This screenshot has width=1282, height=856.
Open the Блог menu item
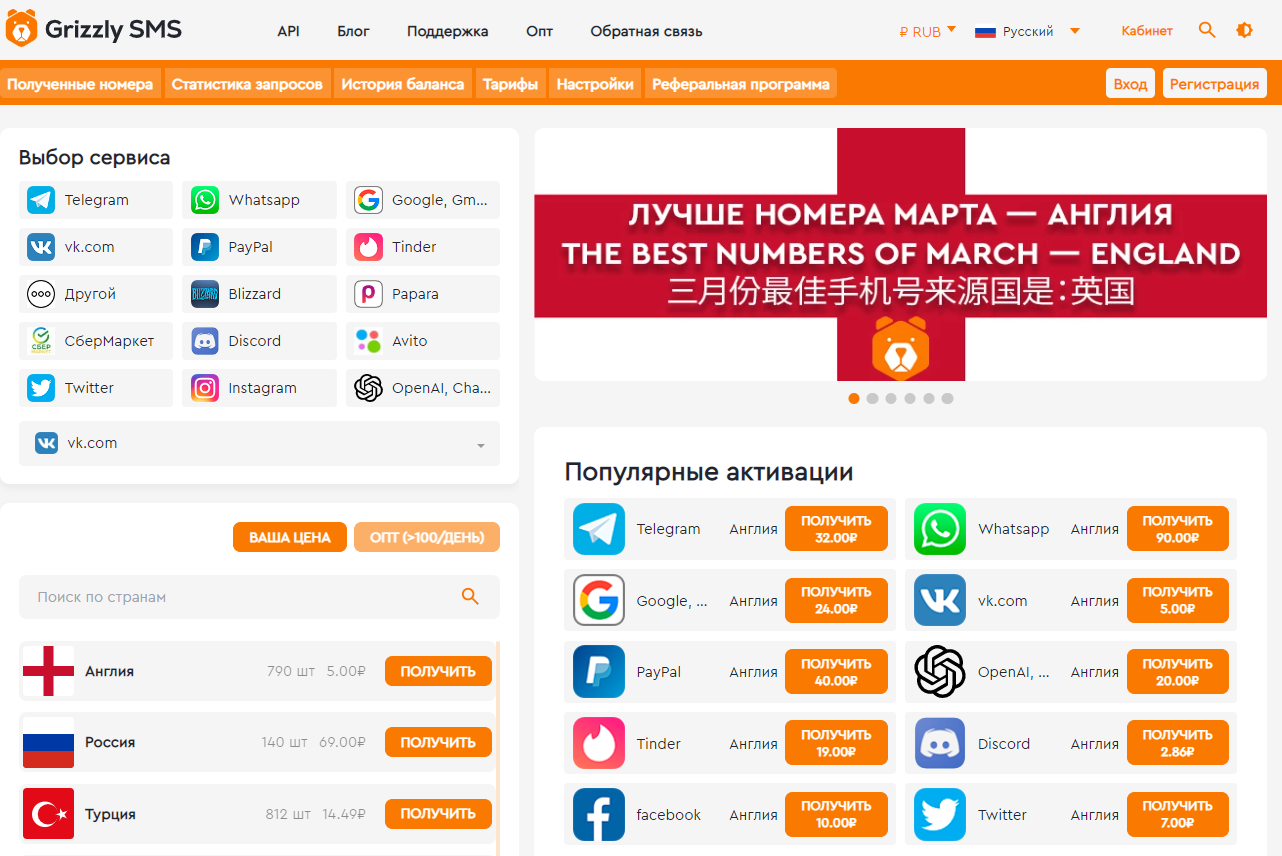coord(353,31)
